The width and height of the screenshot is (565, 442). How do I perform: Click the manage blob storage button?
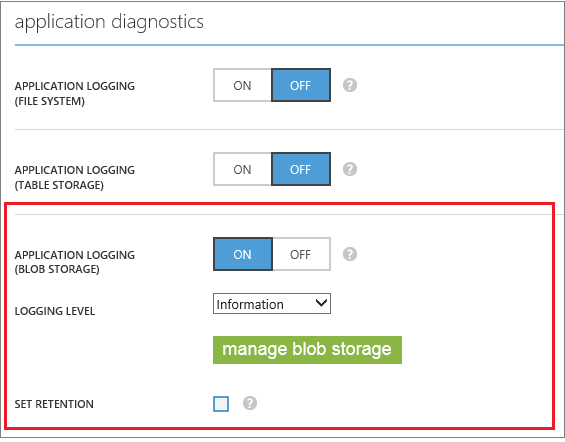(x=307, y=350)
